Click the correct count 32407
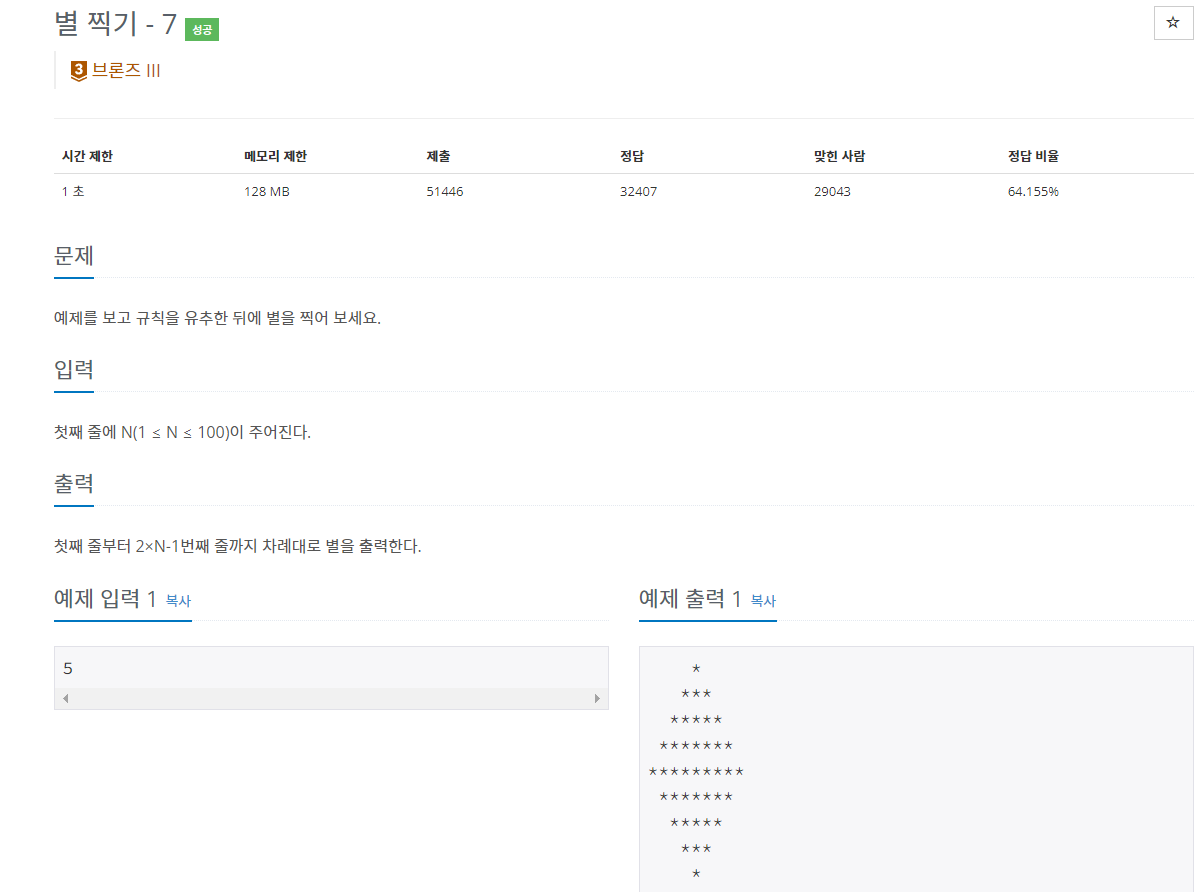This screenshot has width=1202, height=892. 639,191
